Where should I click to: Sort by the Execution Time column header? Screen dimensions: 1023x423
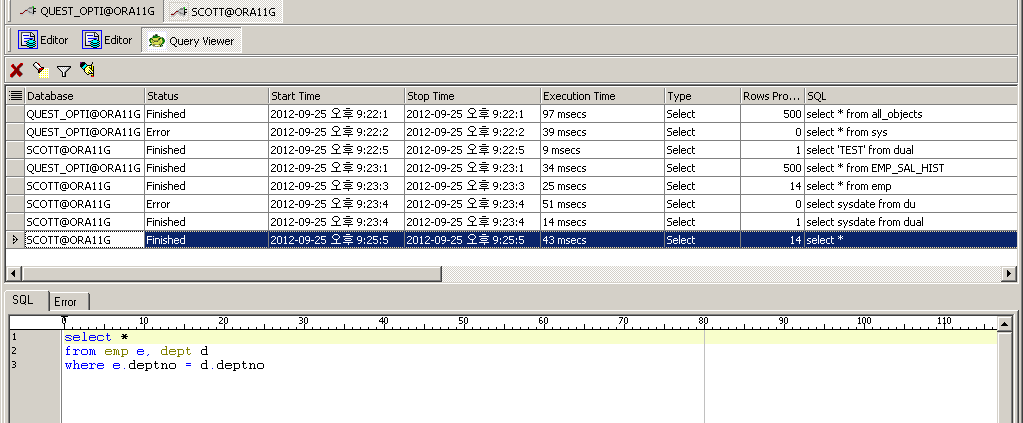coord(600,96)
